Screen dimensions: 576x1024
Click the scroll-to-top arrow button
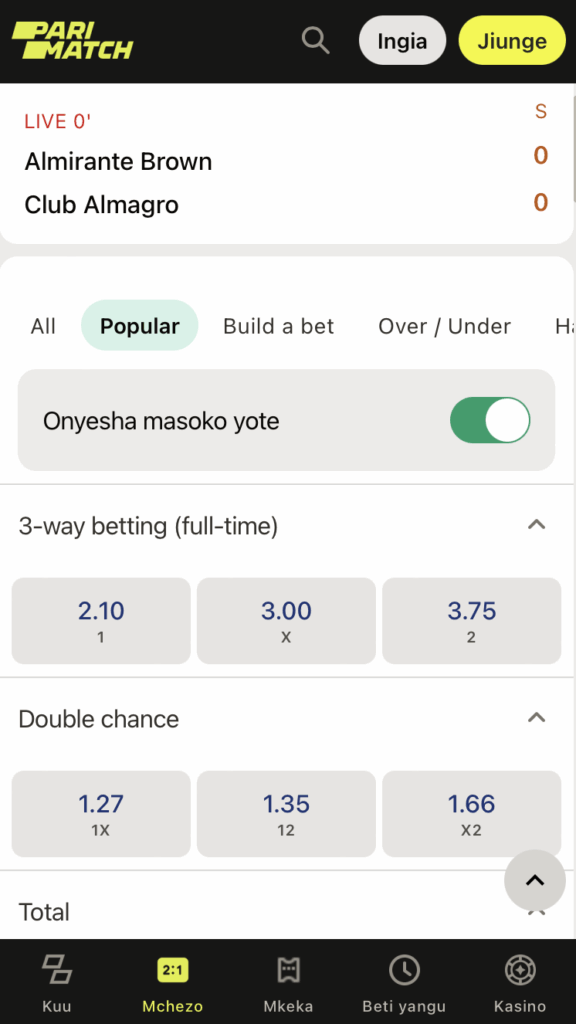(x=535, y=881)
